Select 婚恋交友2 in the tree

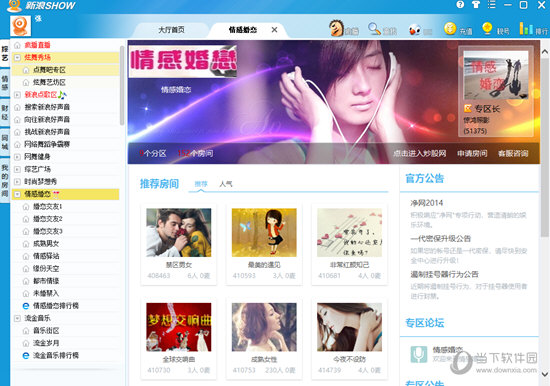point(47,219)
